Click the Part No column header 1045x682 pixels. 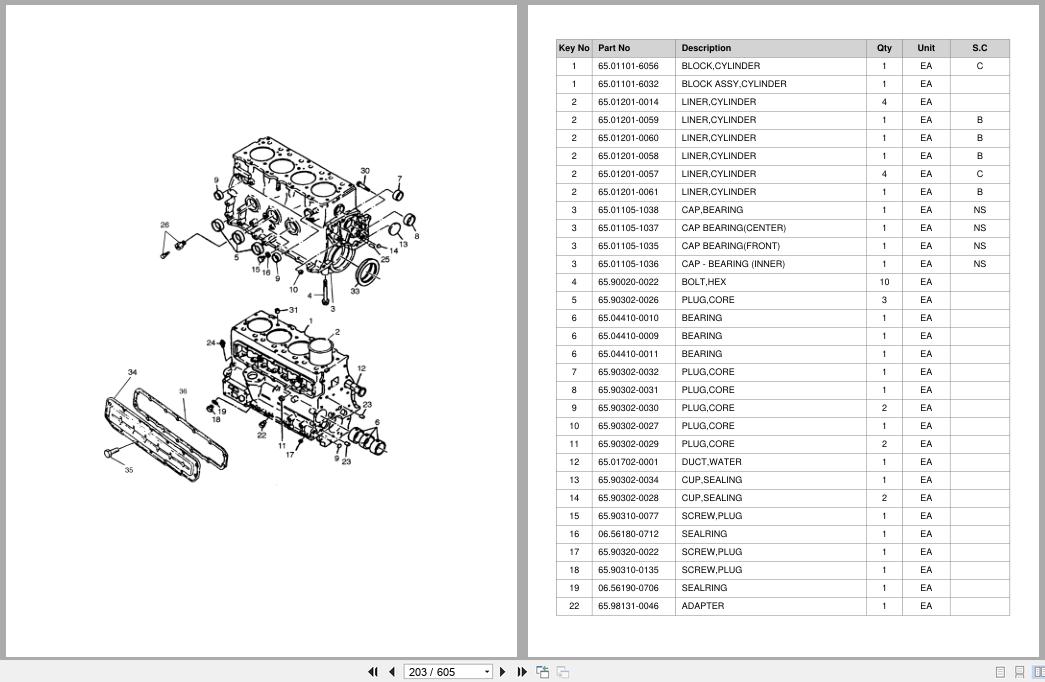[x=633, y=48]
